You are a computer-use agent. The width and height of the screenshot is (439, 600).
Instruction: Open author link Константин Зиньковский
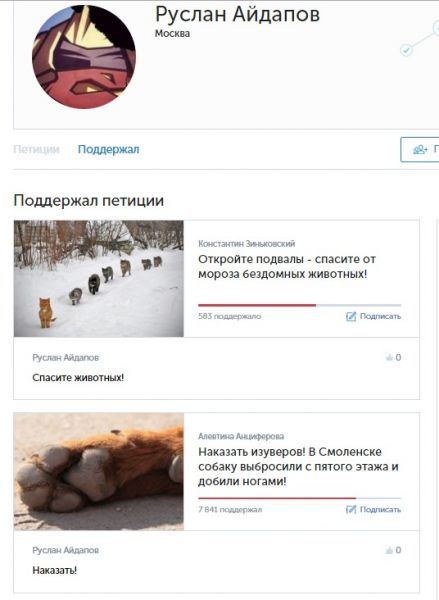pos(246,244)
